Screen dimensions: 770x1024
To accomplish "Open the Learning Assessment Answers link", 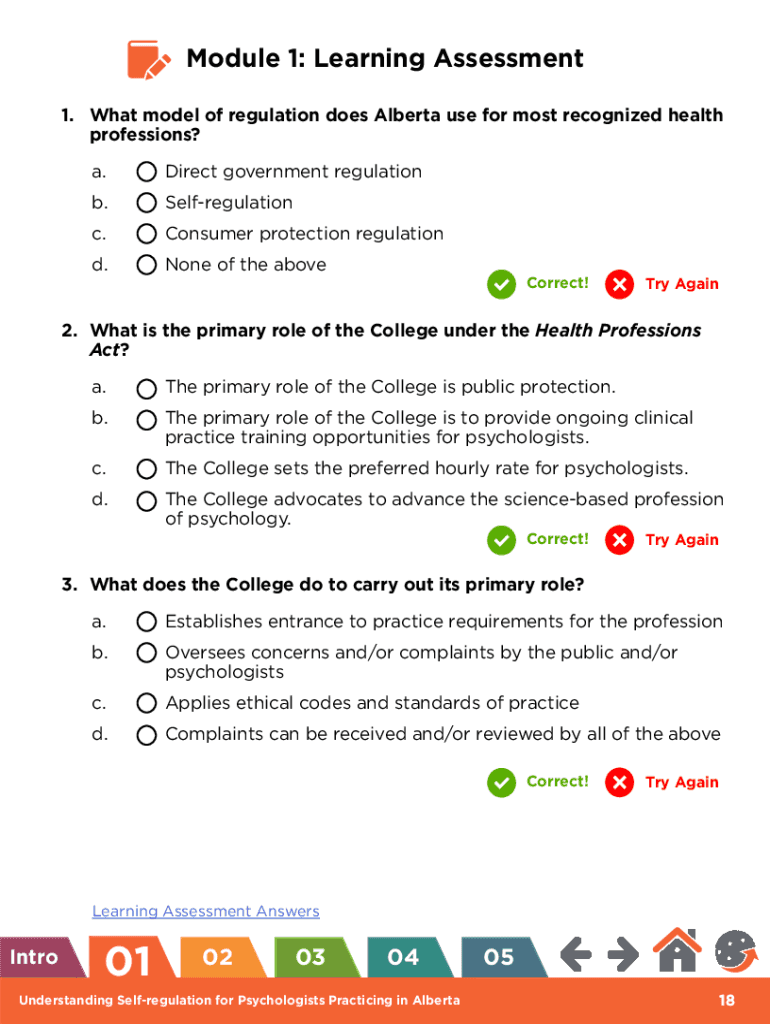I will pos(206,911).
